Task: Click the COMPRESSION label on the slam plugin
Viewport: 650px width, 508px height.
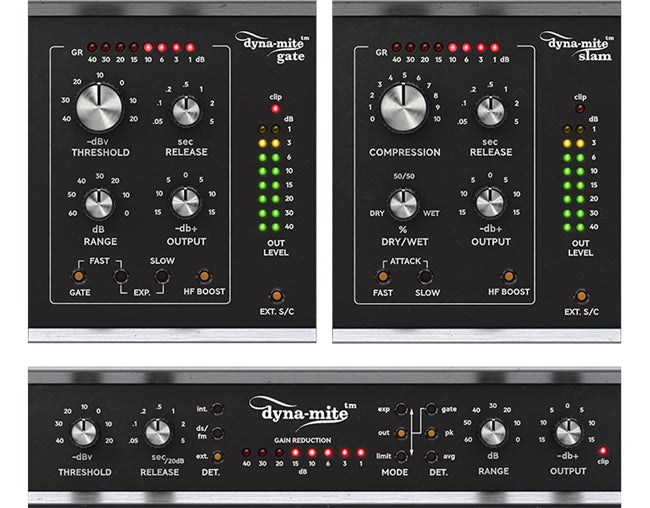Action: tap(405, 153)
